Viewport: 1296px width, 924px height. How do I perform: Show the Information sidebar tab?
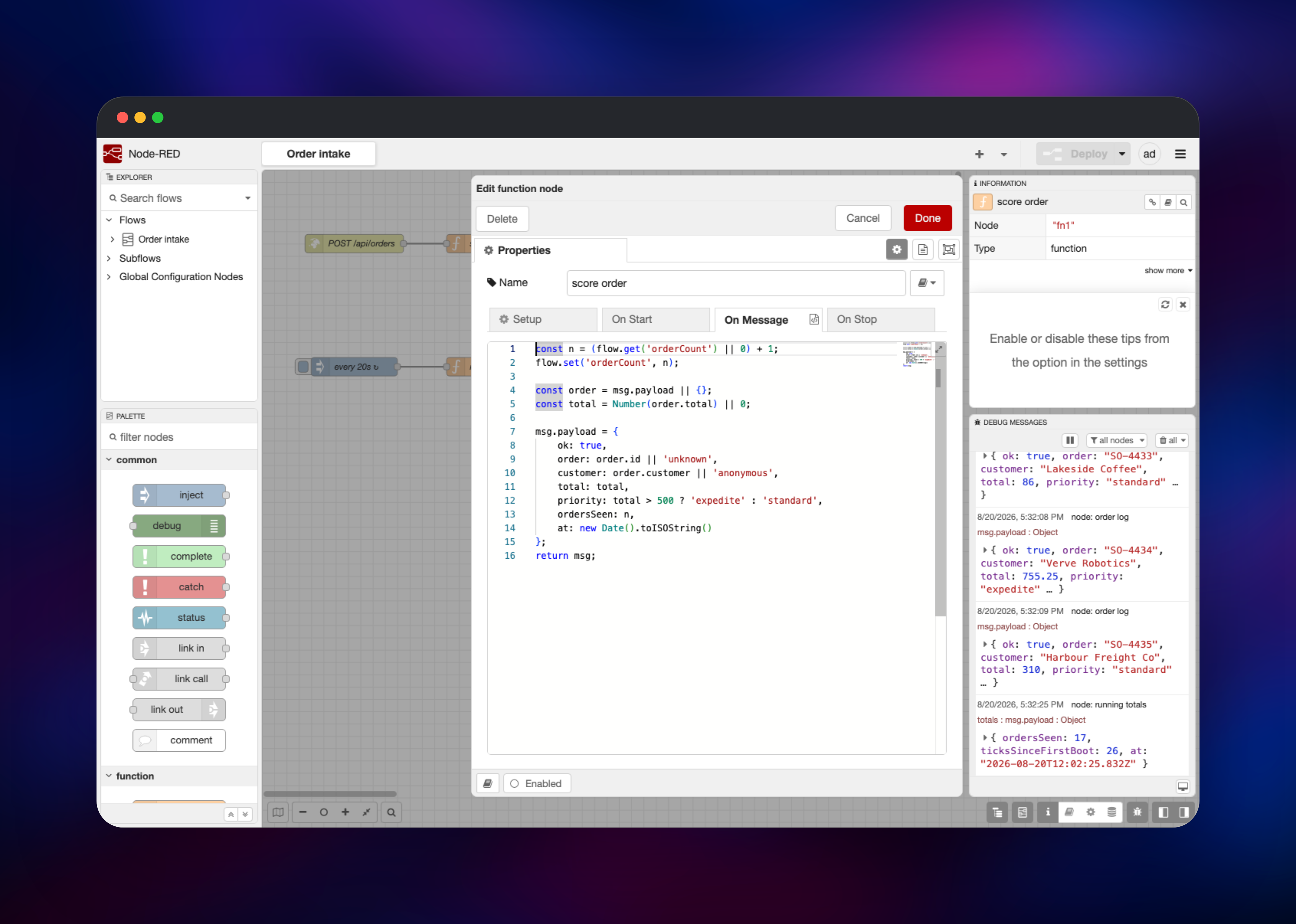[x=1047, y=812]
